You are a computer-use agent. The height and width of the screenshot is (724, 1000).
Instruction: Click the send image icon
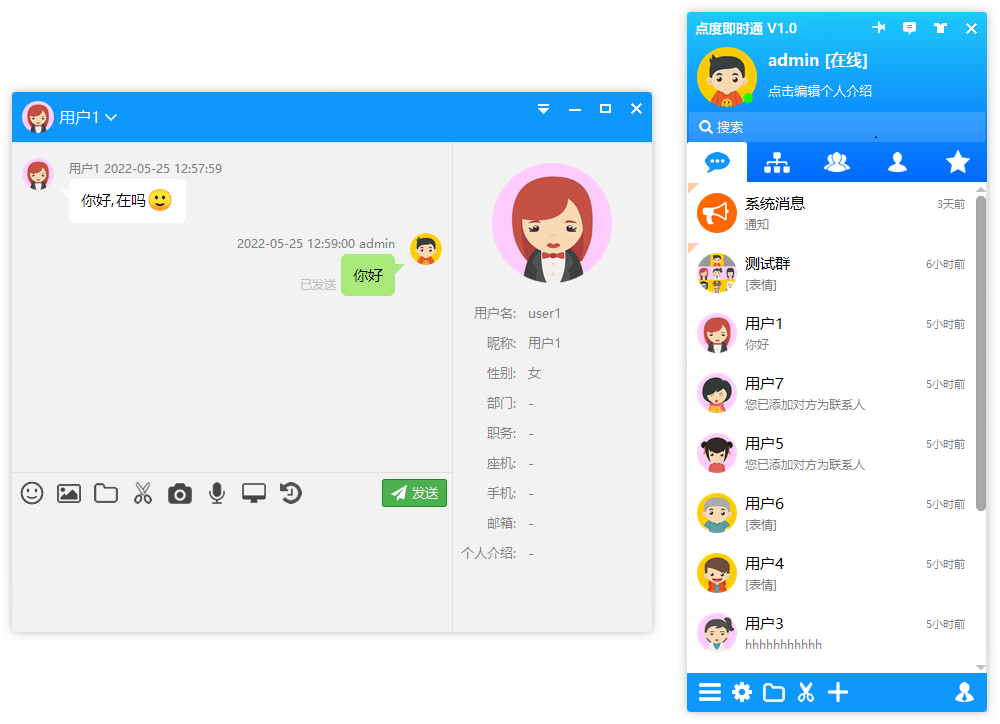(69, 493)
